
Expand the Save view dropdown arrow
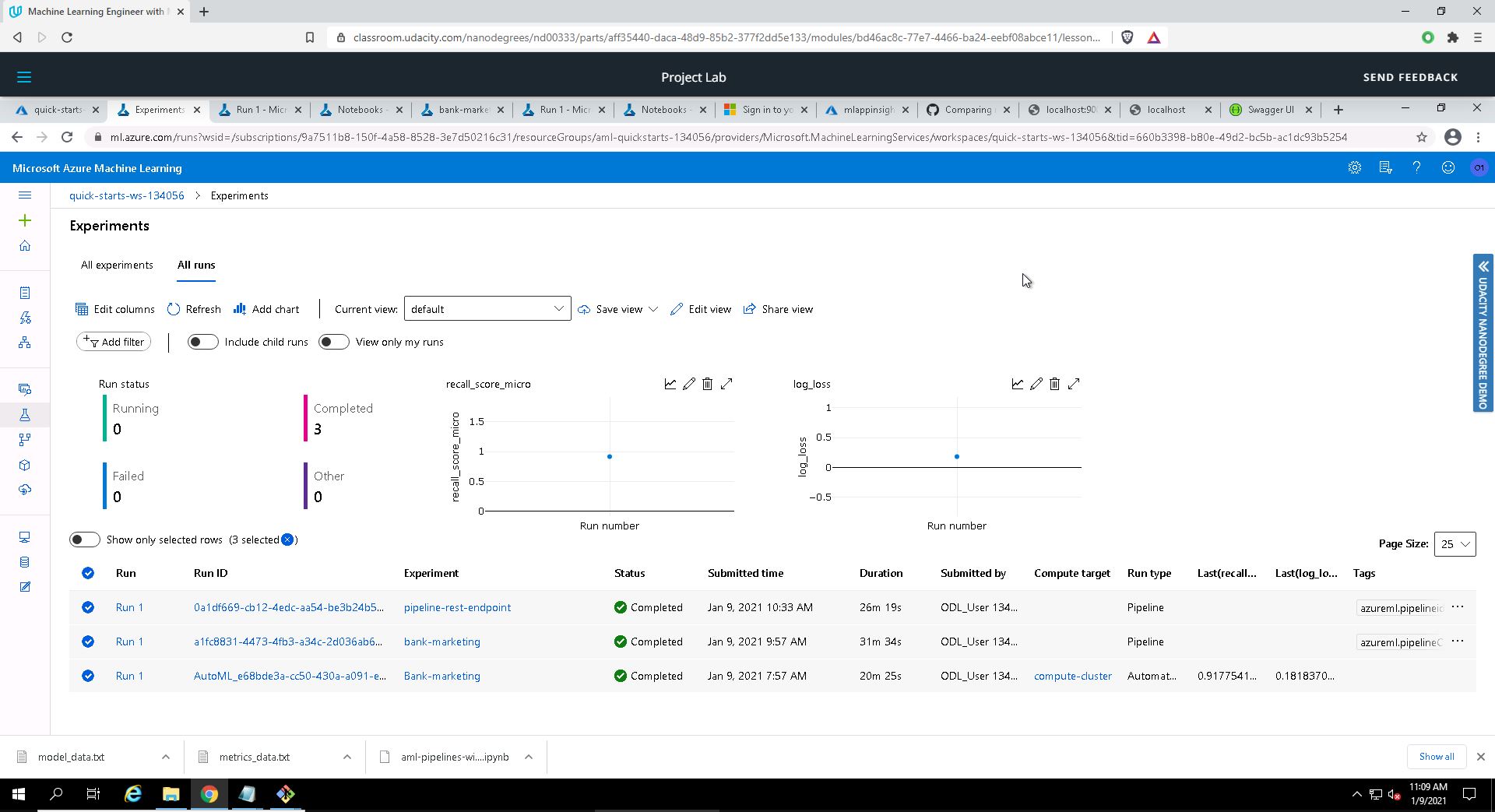(x=653, y=309)
